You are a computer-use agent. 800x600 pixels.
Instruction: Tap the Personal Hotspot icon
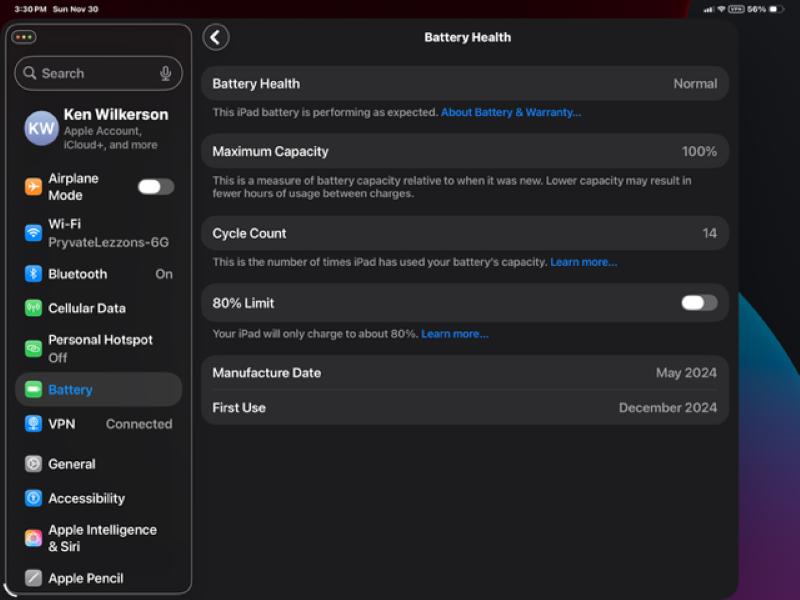(33, 348)
